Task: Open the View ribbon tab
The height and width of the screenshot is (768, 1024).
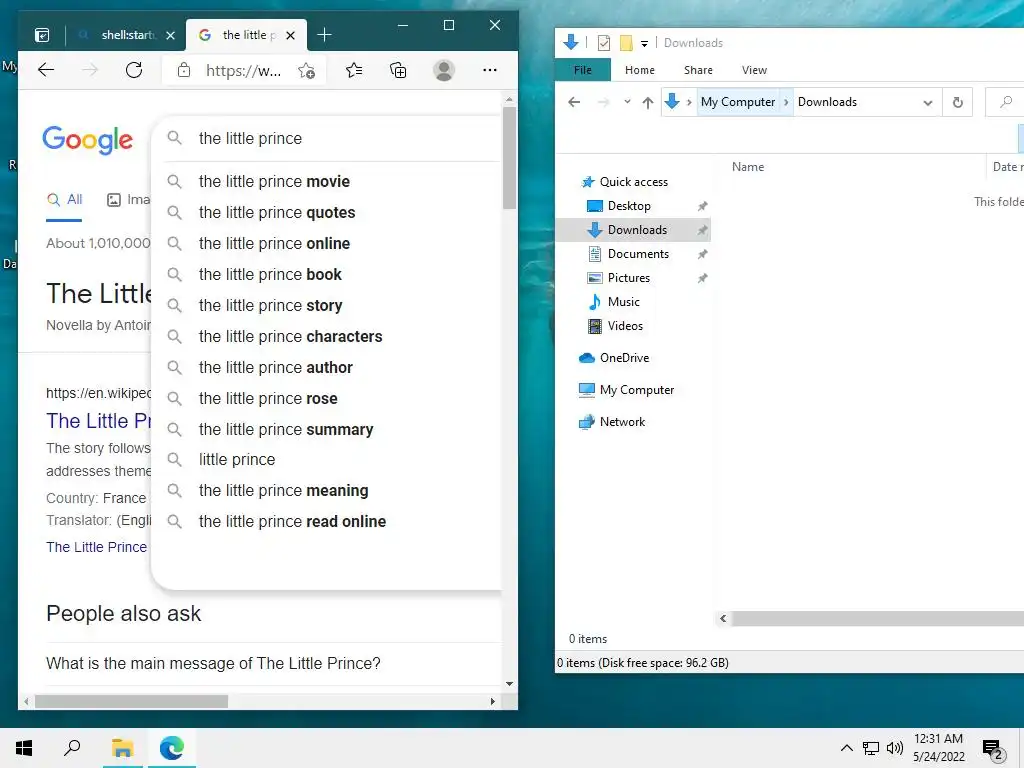Action: click(x=754, y=70)
